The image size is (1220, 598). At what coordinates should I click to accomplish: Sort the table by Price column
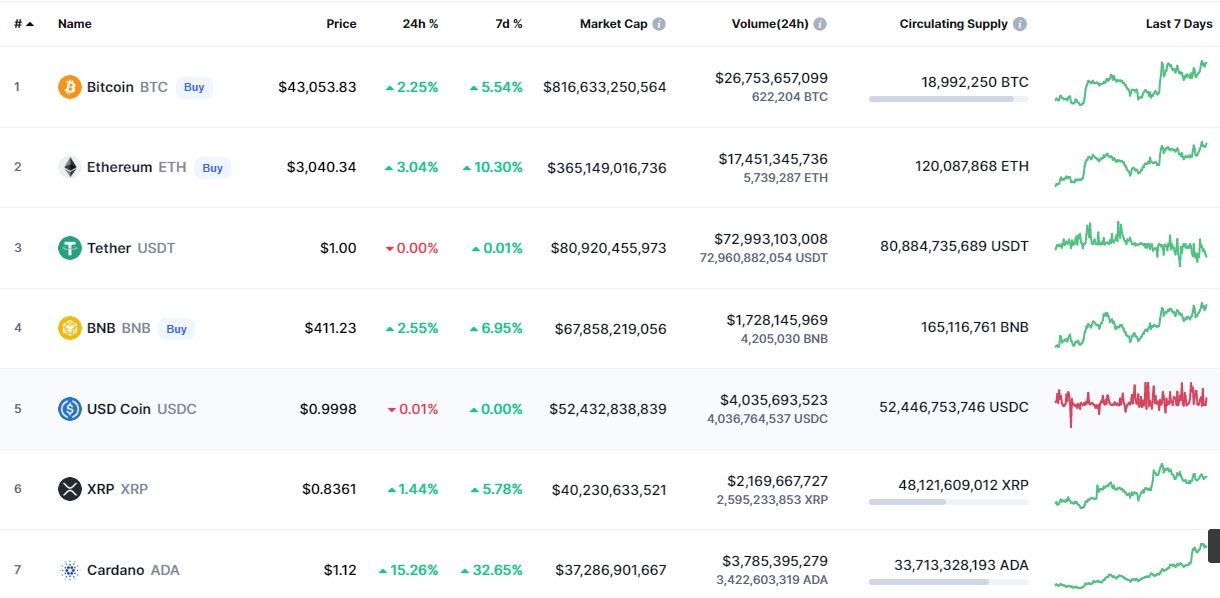[341, 24]
